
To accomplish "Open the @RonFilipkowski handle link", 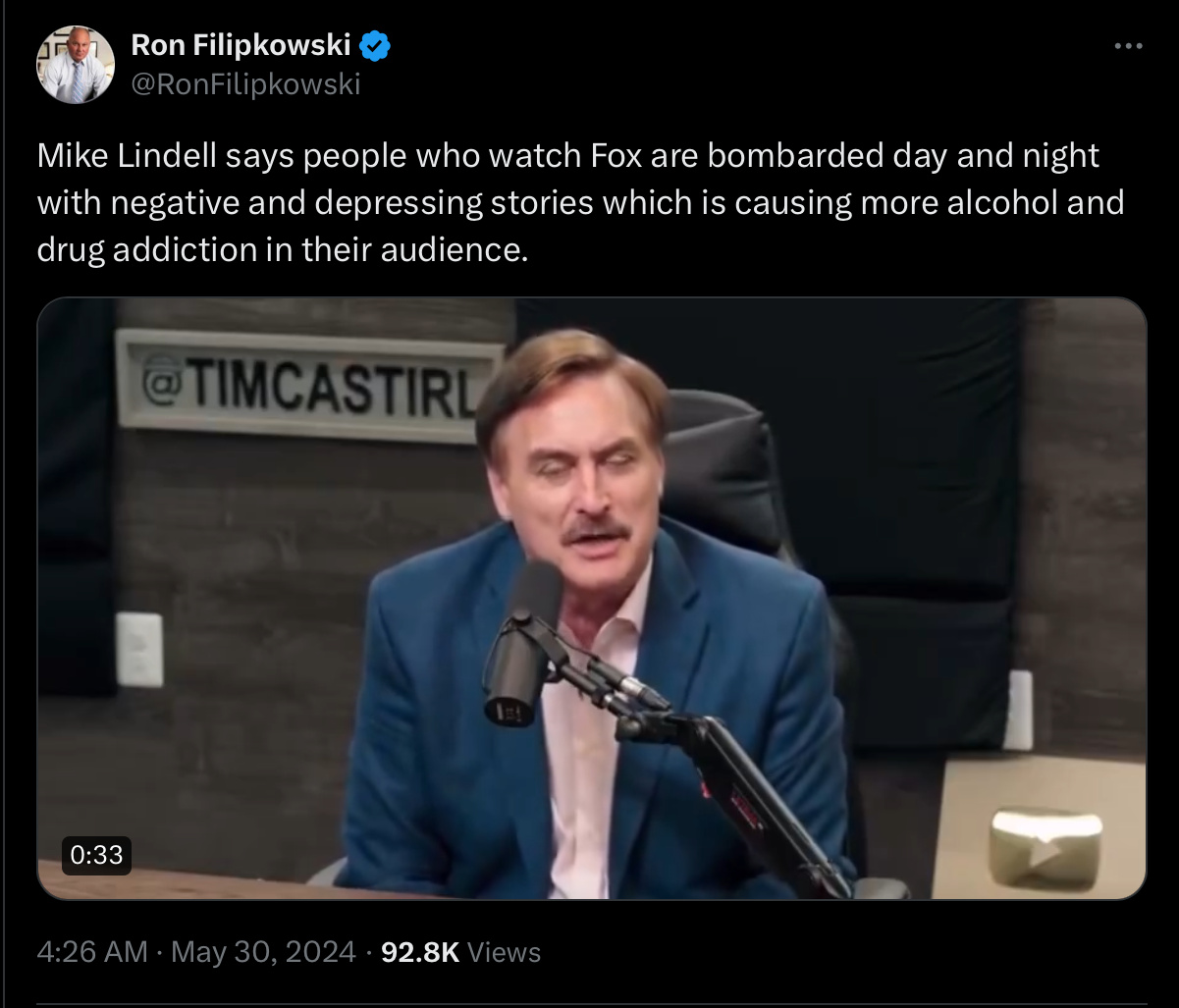I will click(x=245, y=85).
